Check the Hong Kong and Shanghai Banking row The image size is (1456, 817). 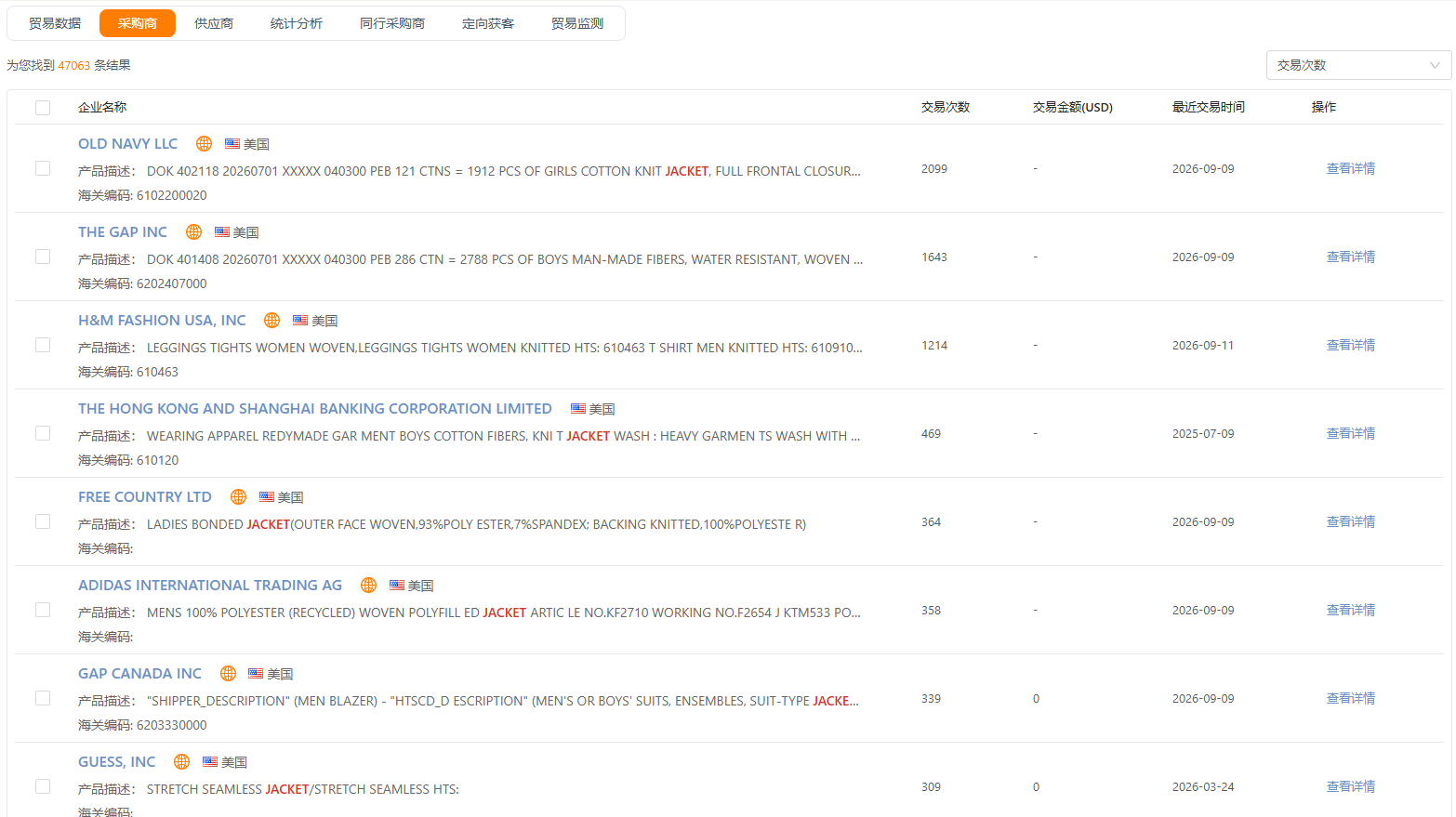(x=43, y=433)
